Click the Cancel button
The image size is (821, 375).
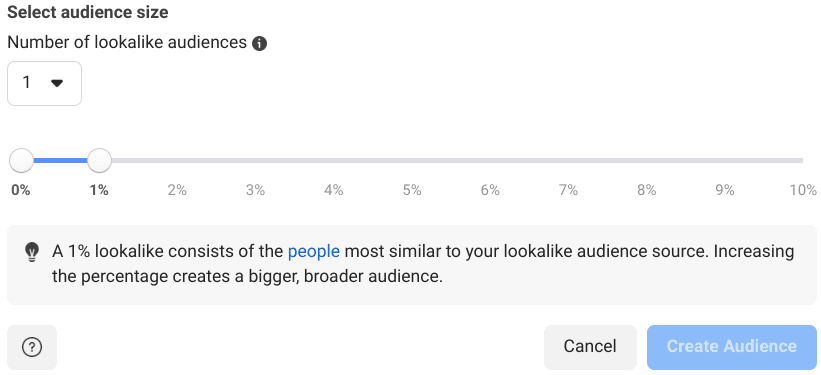pyautogui.click(x=590, y=347)
